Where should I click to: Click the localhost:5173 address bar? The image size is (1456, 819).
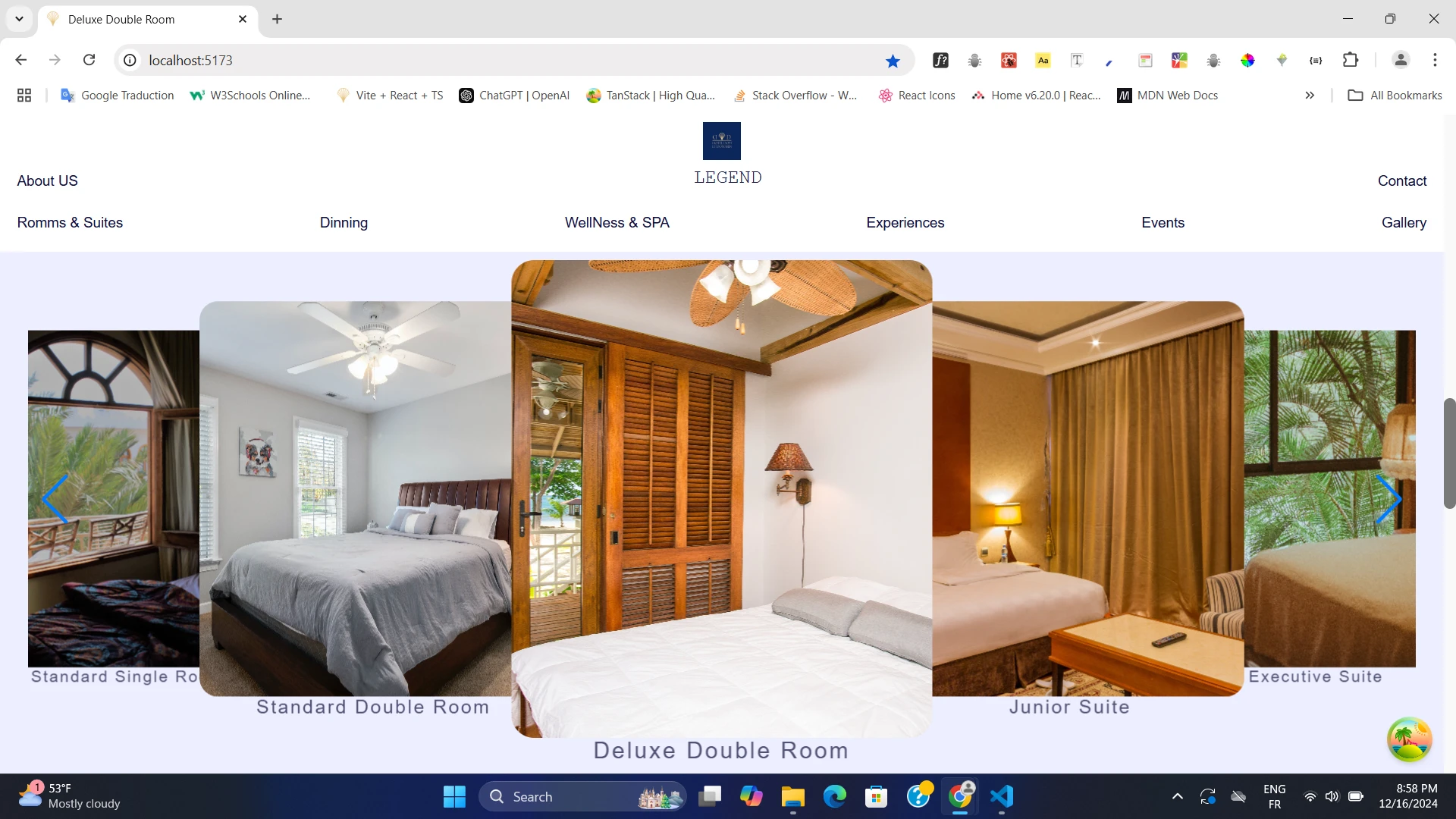tap(500, 60)
